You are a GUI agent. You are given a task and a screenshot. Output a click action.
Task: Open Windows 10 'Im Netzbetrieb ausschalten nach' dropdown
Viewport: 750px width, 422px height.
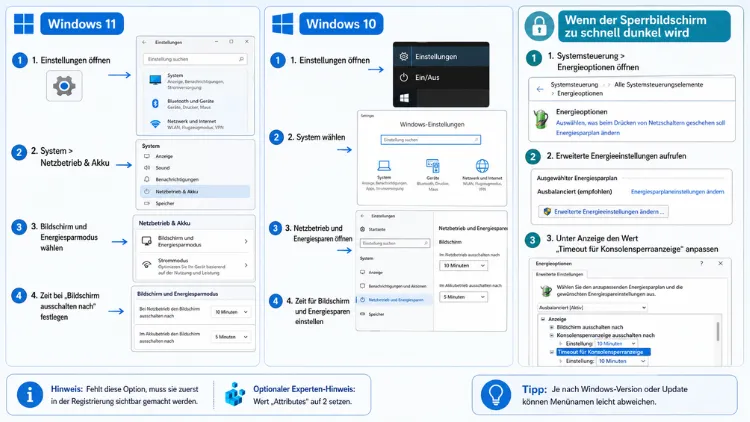coord(463,266)
